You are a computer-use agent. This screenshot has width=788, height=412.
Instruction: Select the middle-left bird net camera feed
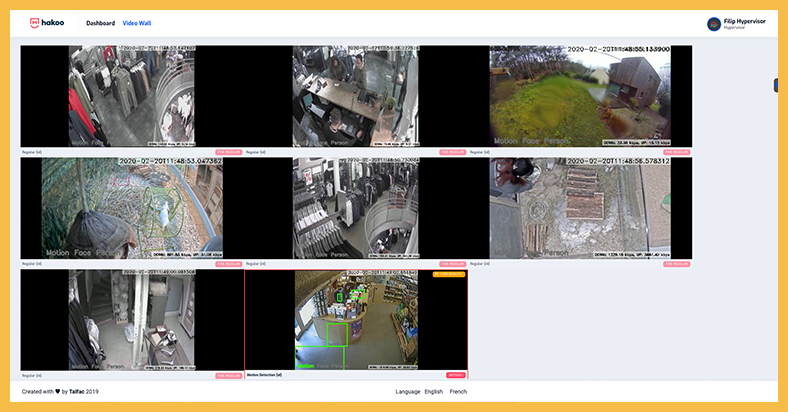coord(132,208)
